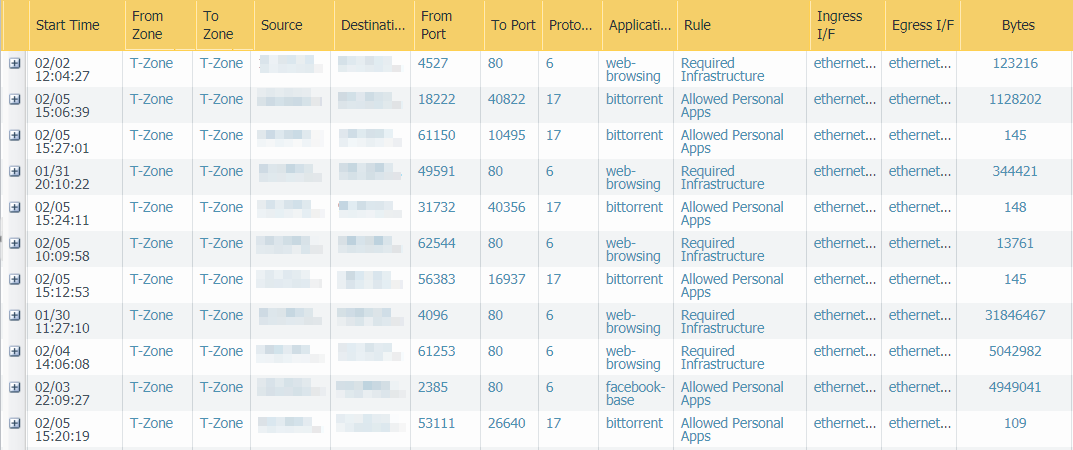The height and width of the screenshot is (450, 1073).
Task: Click plus icon beside 01/30 11:27:10
Action: 15,315
